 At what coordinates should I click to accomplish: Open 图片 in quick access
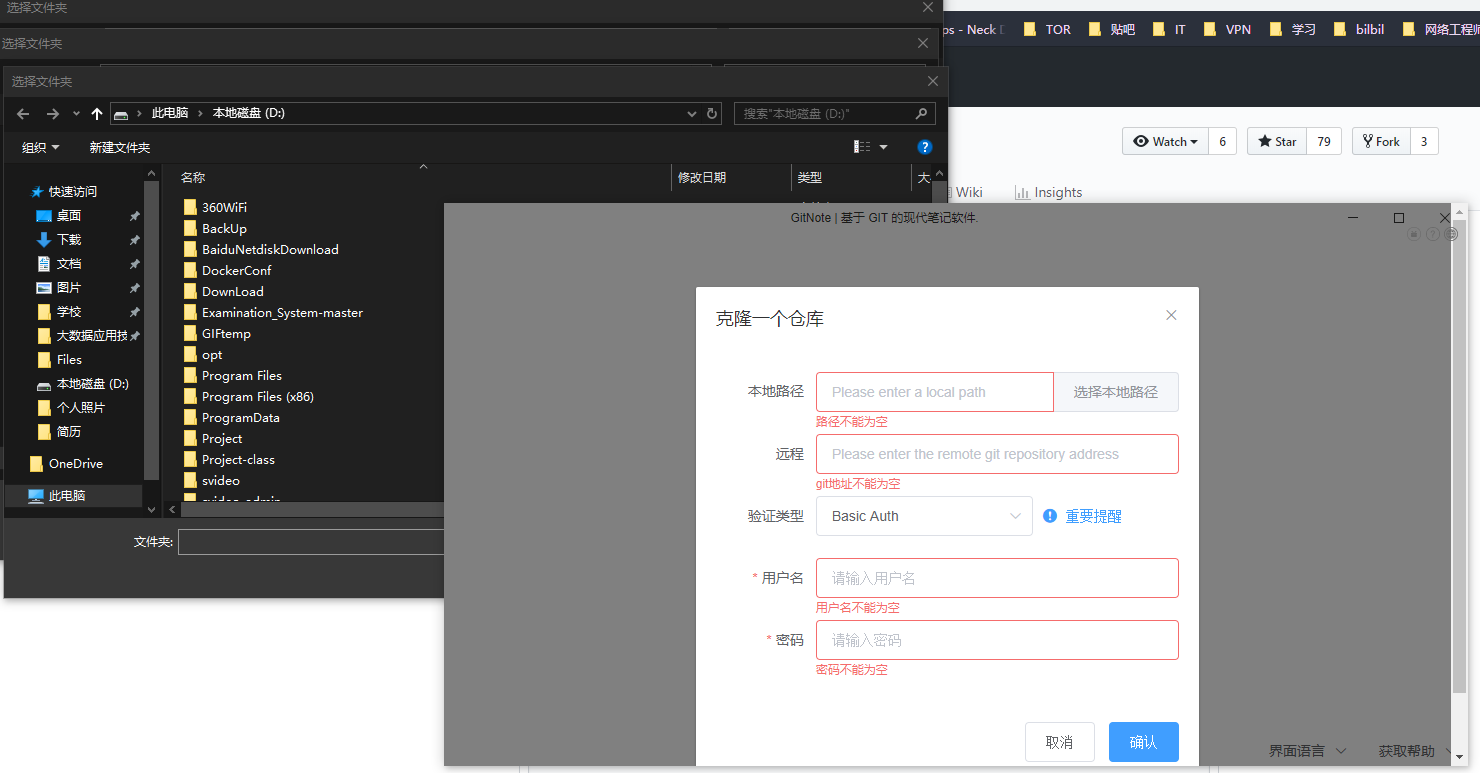[69, 287]
